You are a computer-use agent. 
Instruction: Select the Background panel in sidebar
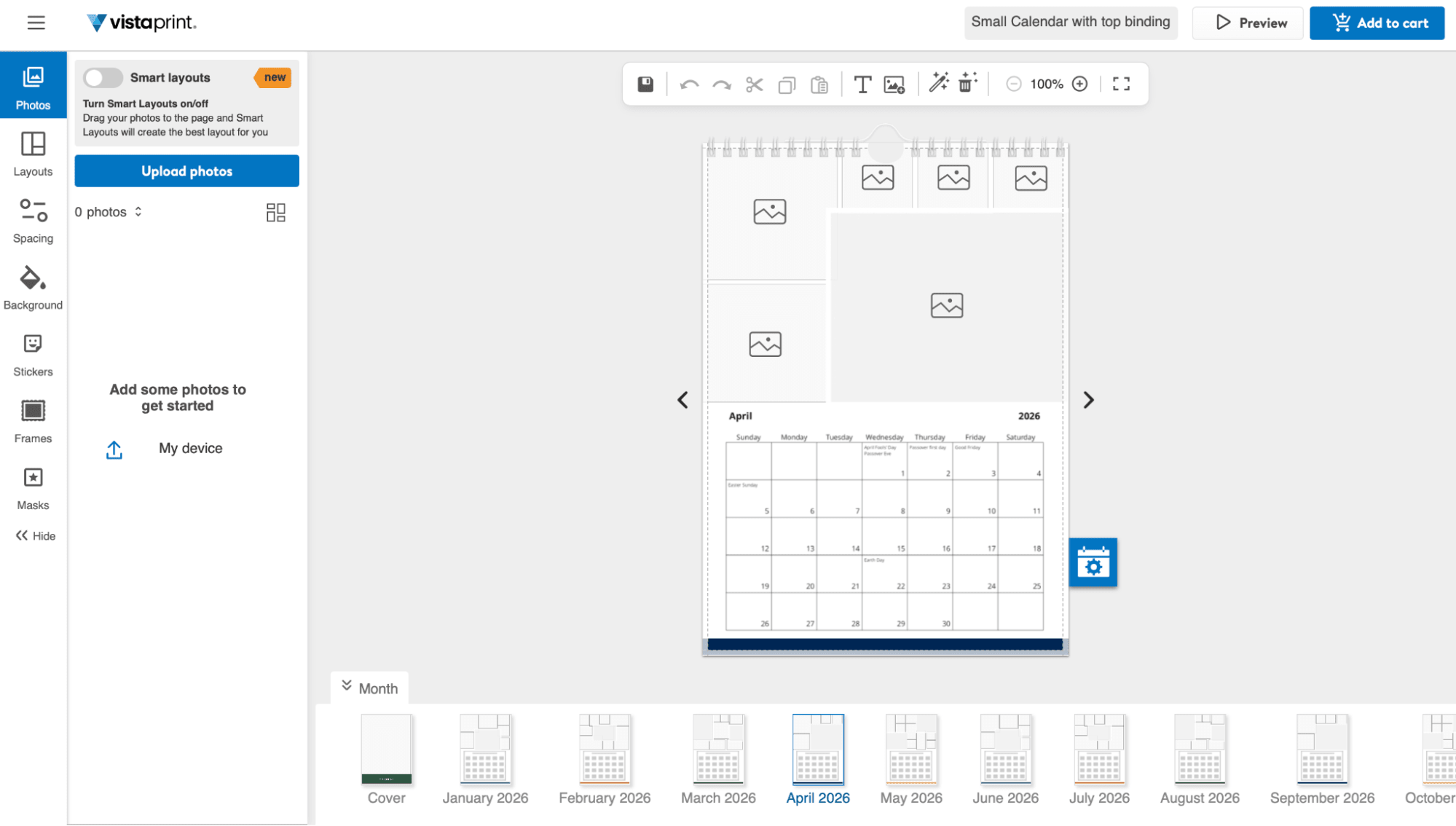click(x=33, y=286)
